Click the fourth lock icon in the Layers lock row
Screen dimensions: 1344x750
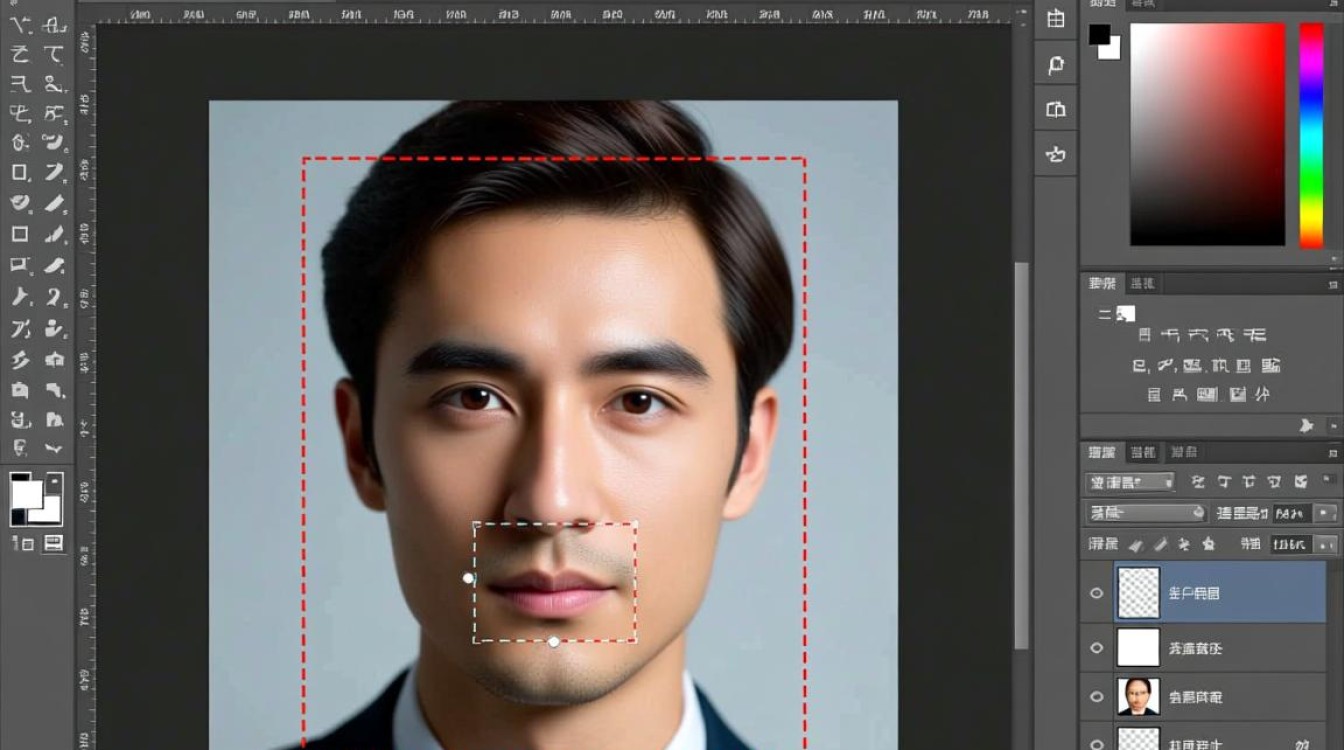[1208, 545]
